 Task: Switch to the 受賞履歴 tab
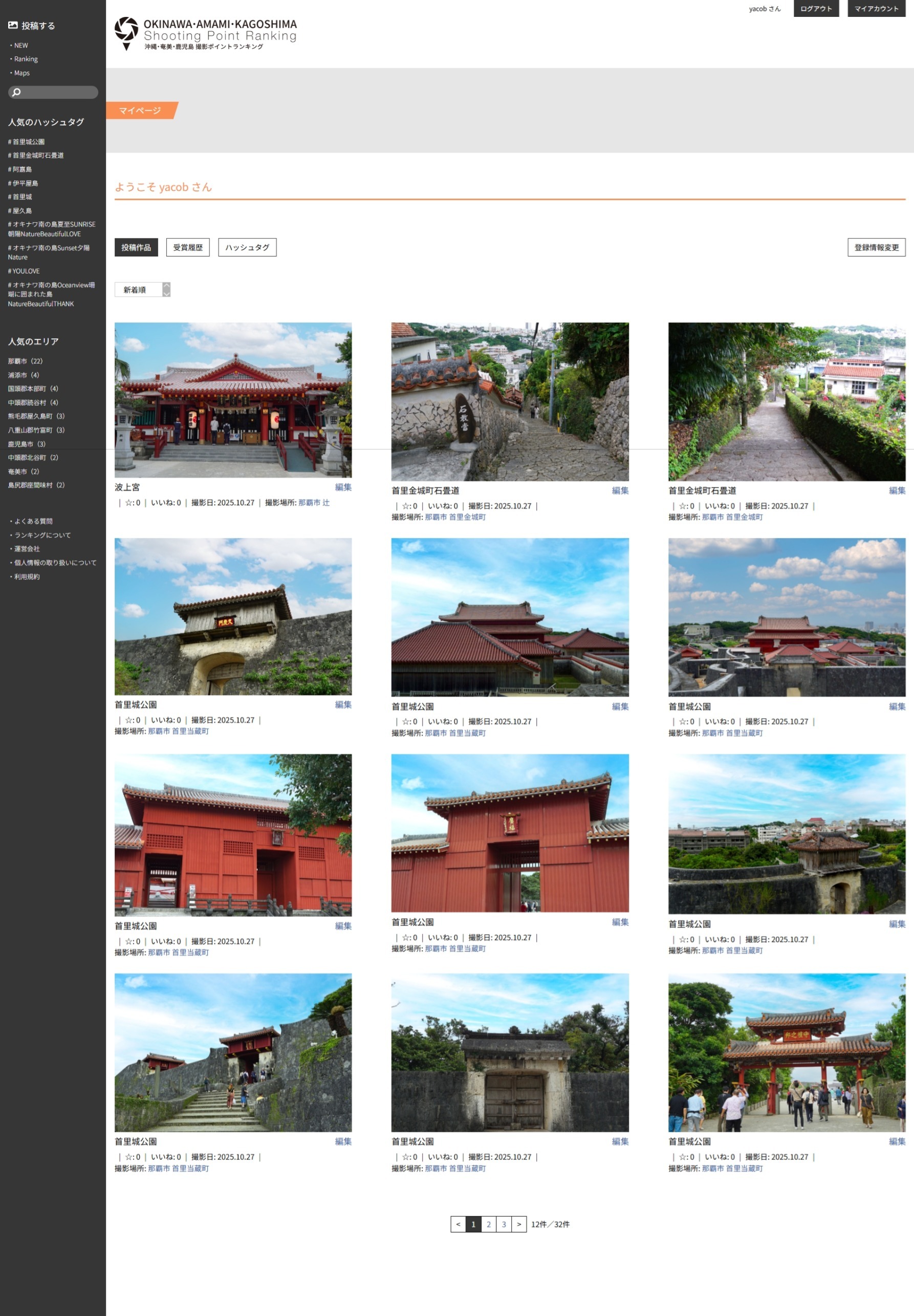[188, 247]
